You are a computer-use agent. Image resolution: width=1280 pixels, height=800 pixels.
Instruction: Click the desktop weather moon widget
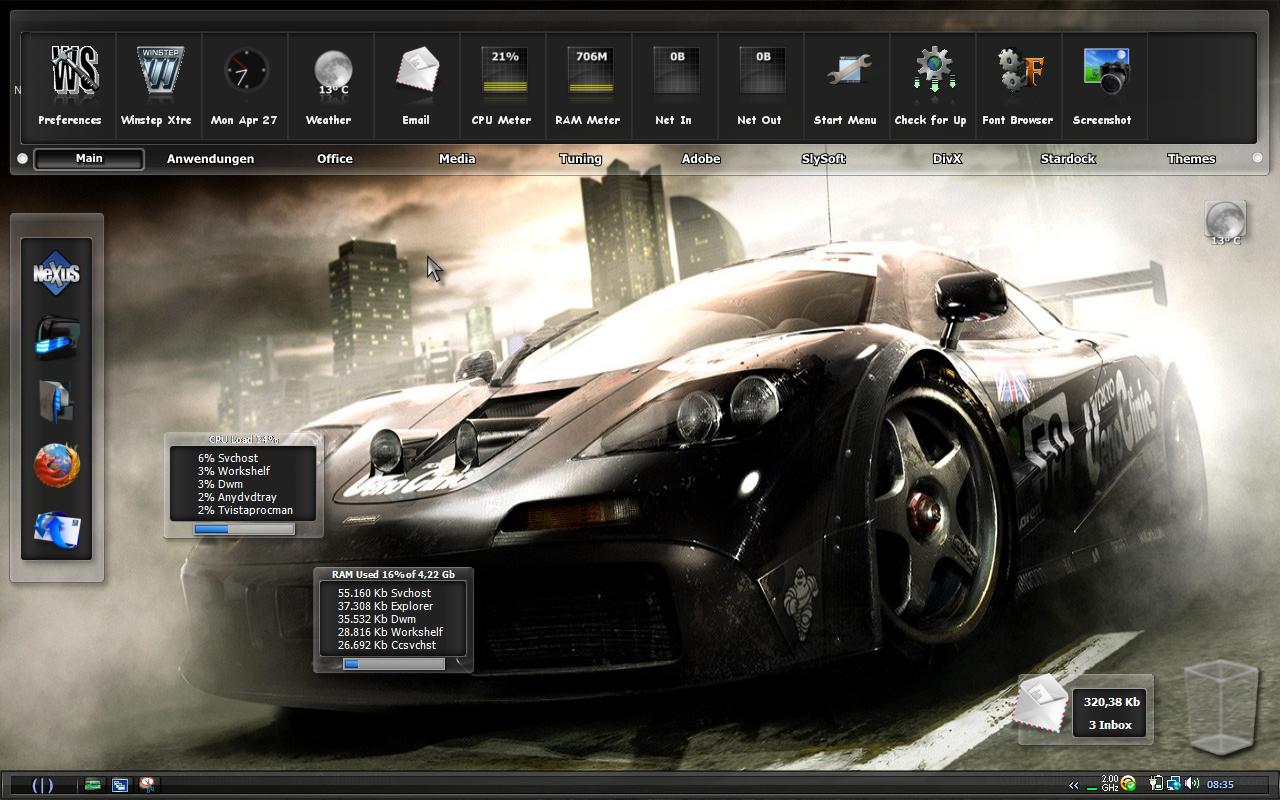(x=1225, y=221)
